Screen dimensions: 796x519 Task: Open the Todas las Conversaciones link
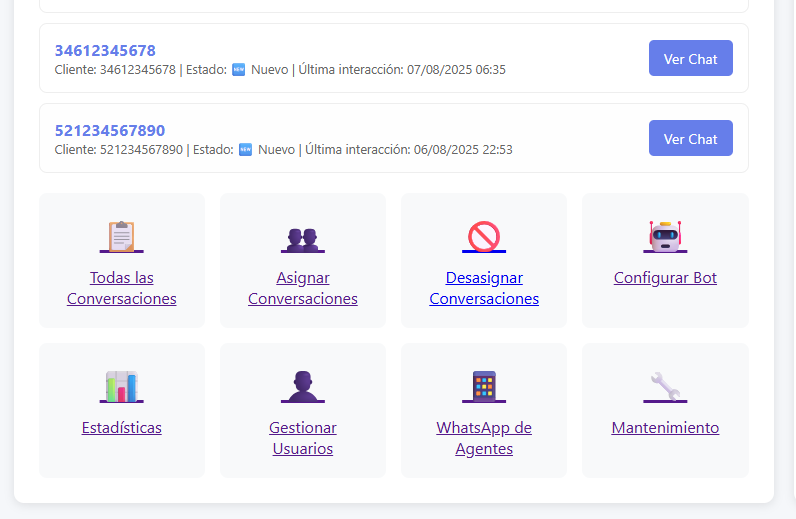pos(122,288)
